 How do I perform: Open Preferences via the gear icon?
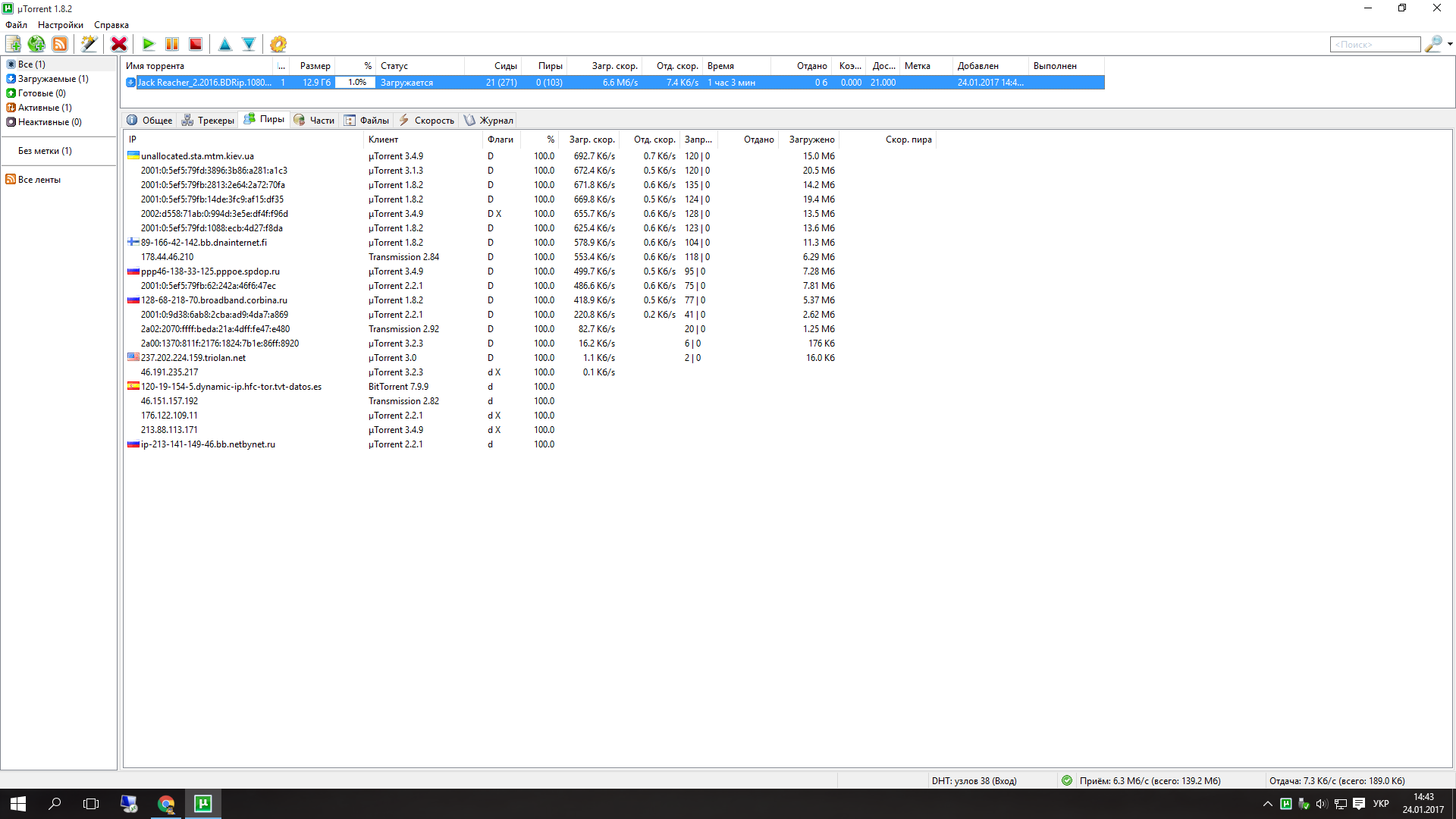pos(278,44)
